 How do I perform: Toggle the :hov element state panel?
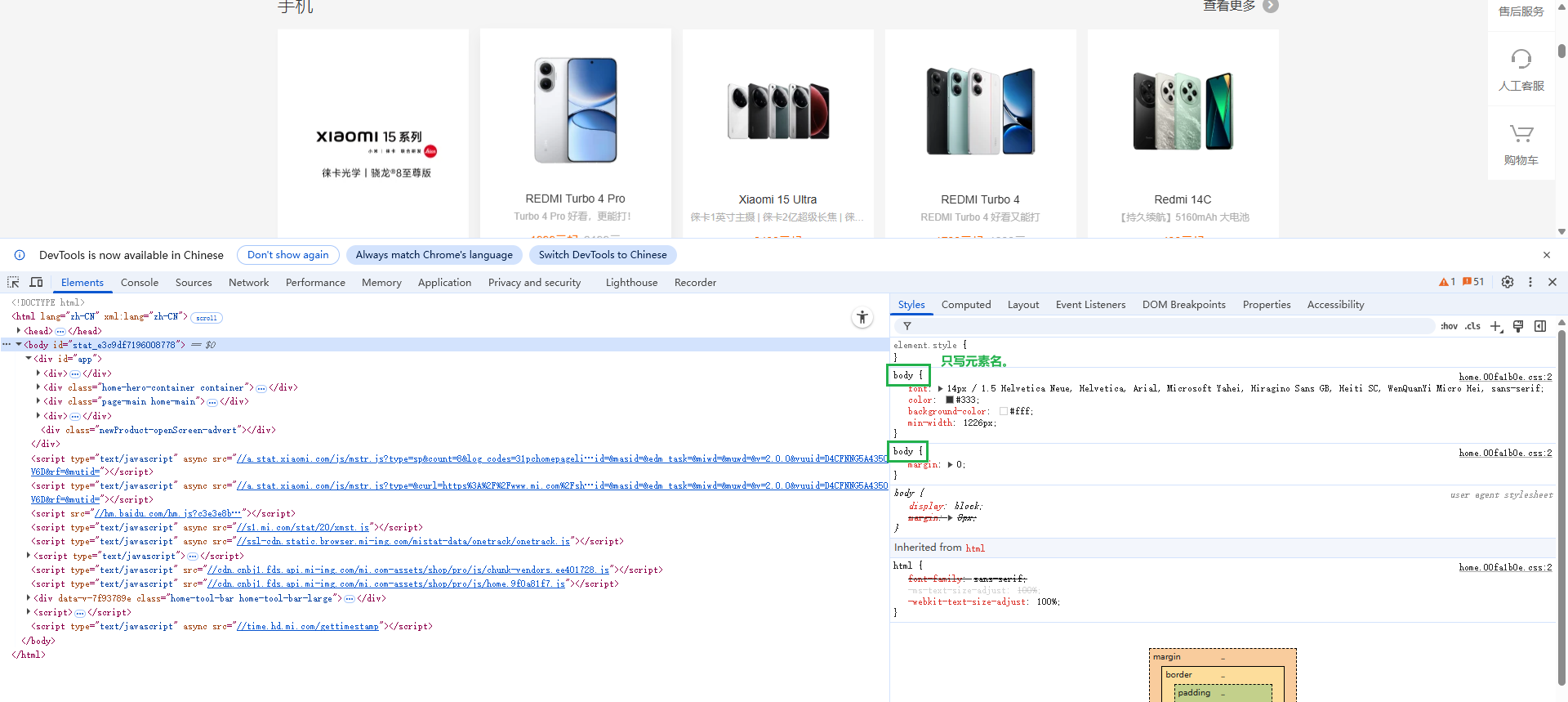click(x=1450, y=326)
